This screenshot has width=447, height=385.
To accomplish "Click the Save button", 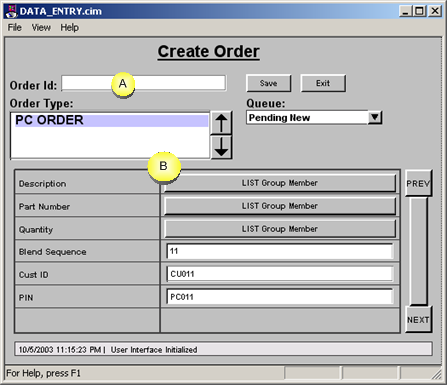I will tap(269, 83).
